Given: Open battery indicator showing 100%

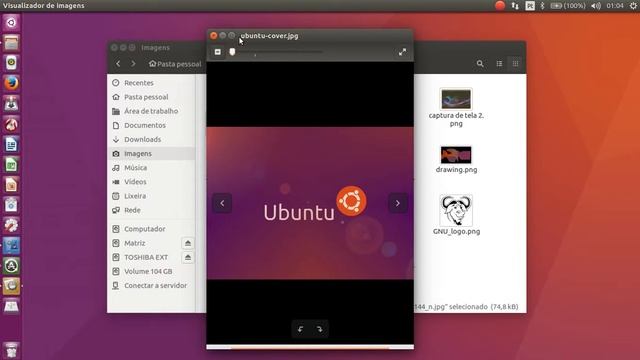Looking at the screenshot, I should pyautogui.click(x=568, y=5).
